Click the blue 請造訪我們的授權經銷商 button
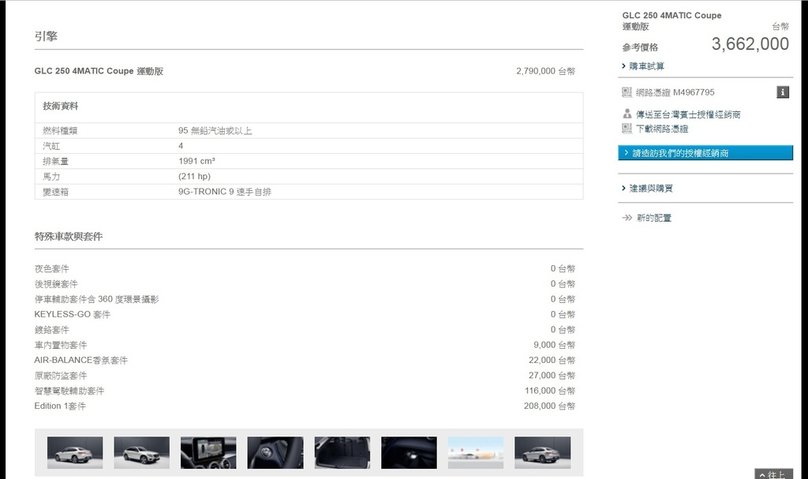 (x=705, y=153)
